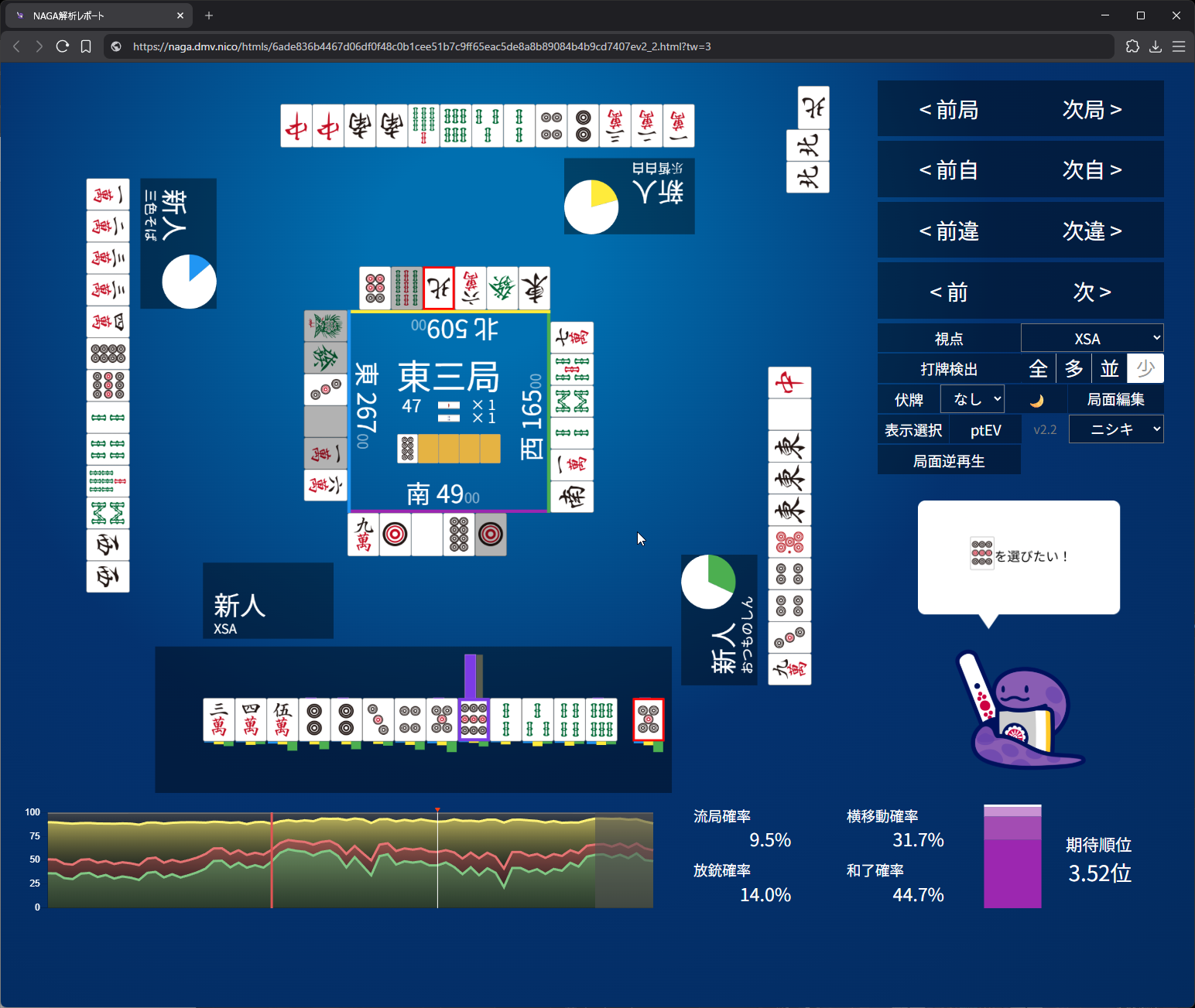Set discard detection to 多
This screenshot has height=1008, width=1195.
[x=1073, y=369]
